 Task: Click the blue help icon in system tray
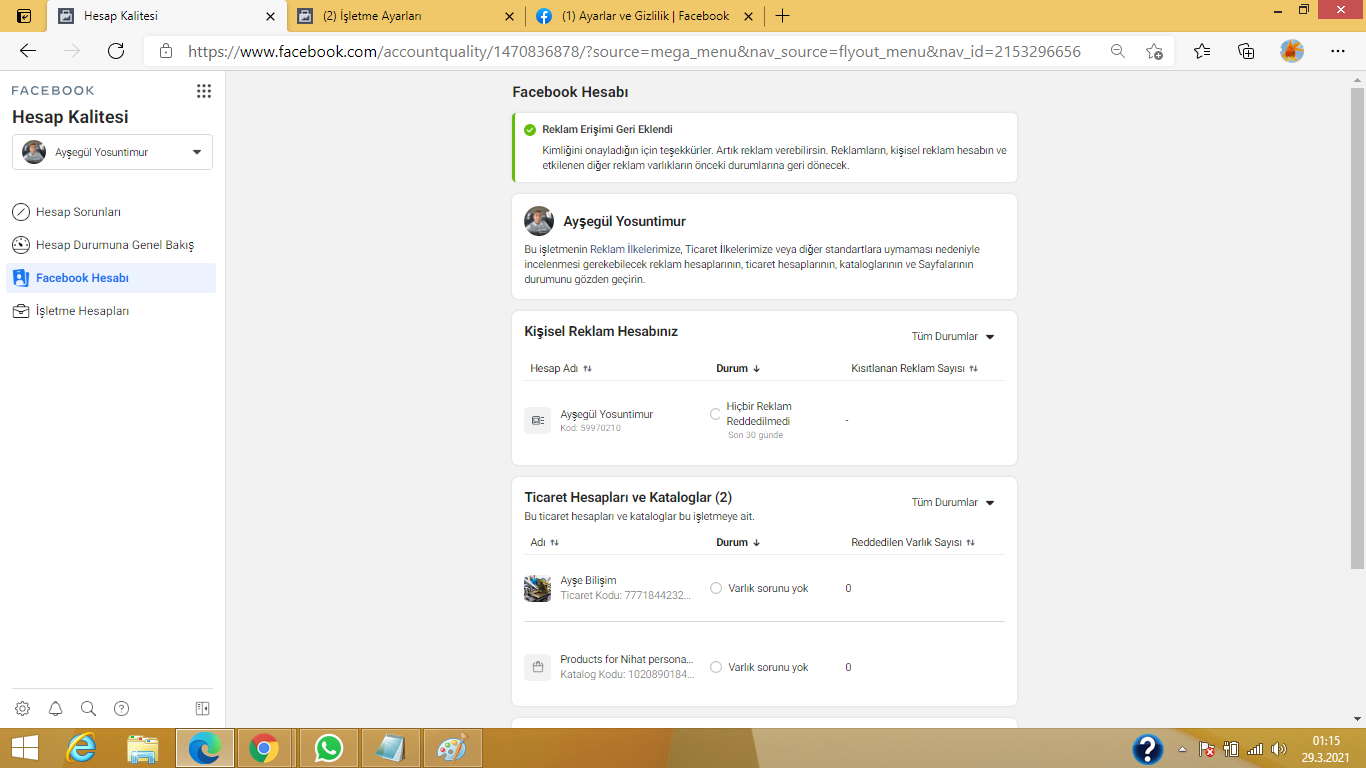pos(1147,749)
